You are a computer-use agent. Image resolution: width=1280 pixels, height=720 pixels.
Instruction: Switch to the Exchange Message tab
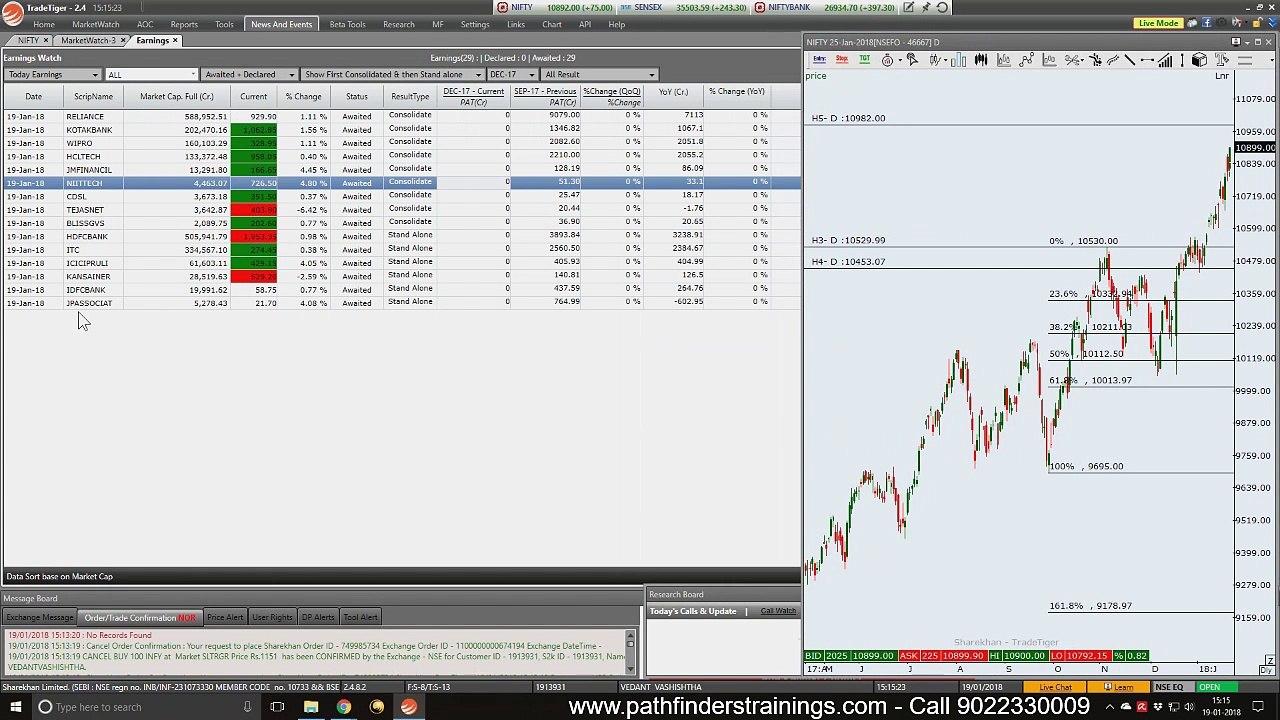tap(39, 617)
